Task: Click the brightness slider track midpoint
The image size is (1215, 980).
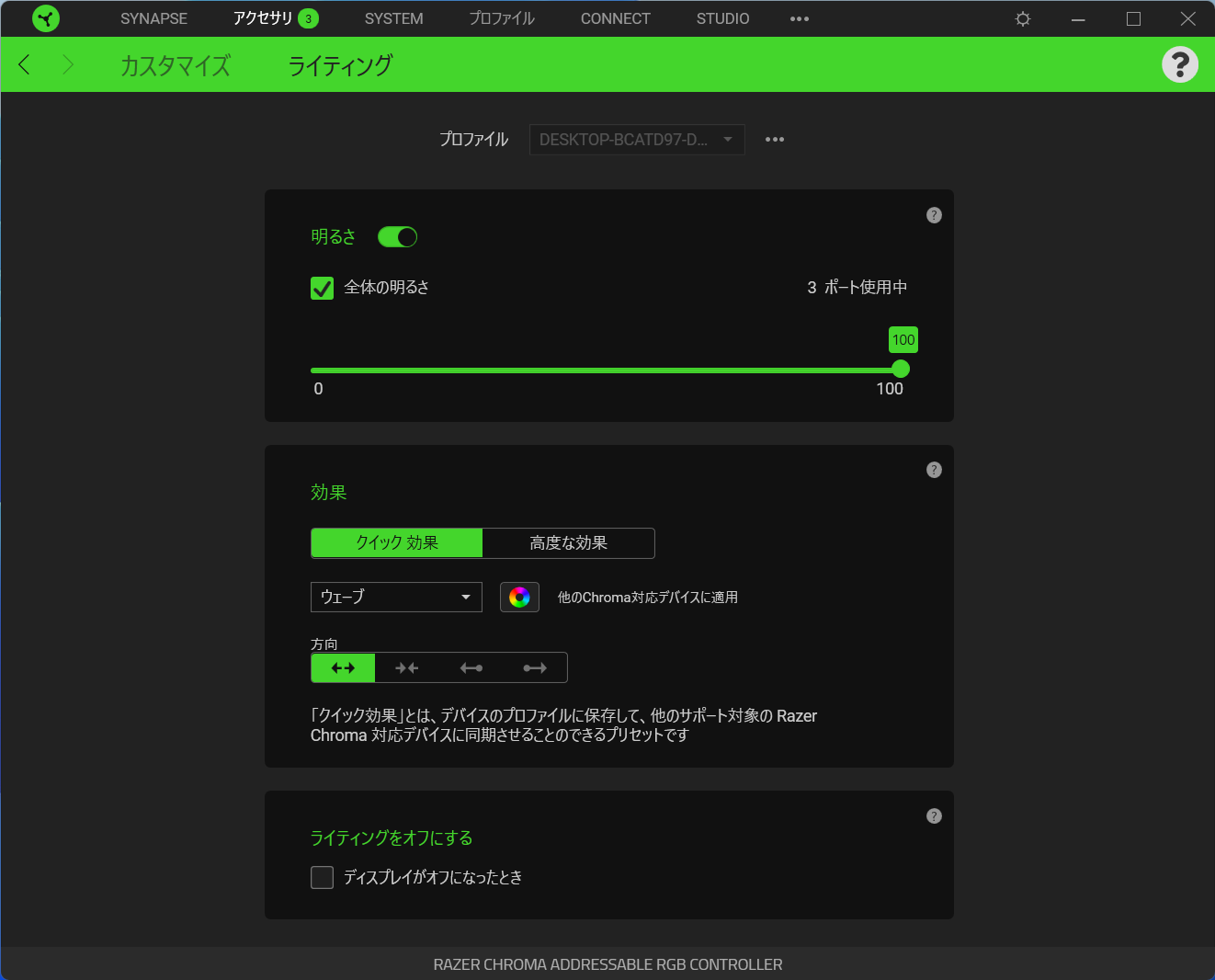Action: [606, 370]
